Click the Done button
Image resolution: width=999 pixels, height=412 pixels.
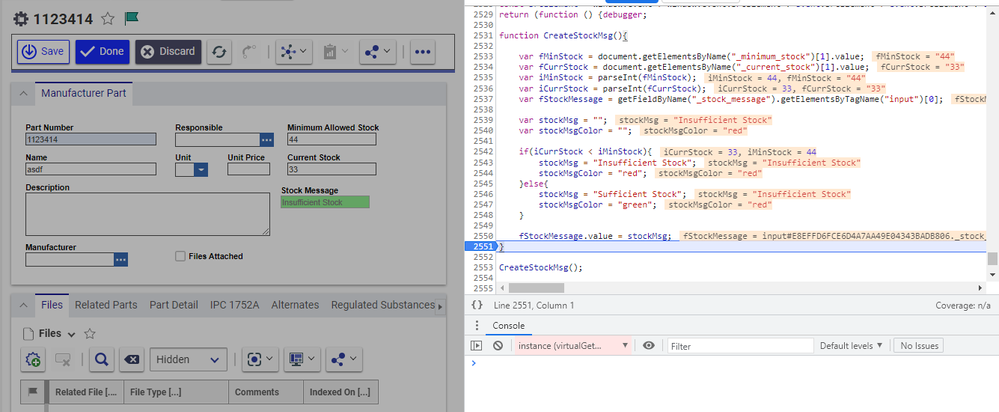[x=102, y=51]
